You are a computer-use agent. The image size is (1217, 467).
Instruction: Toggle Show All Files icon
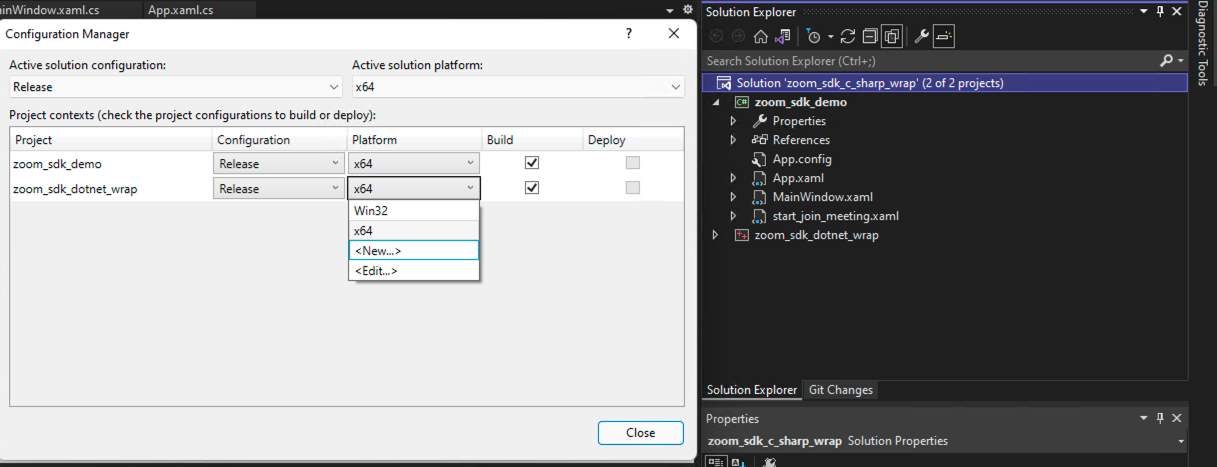[891, 37]
